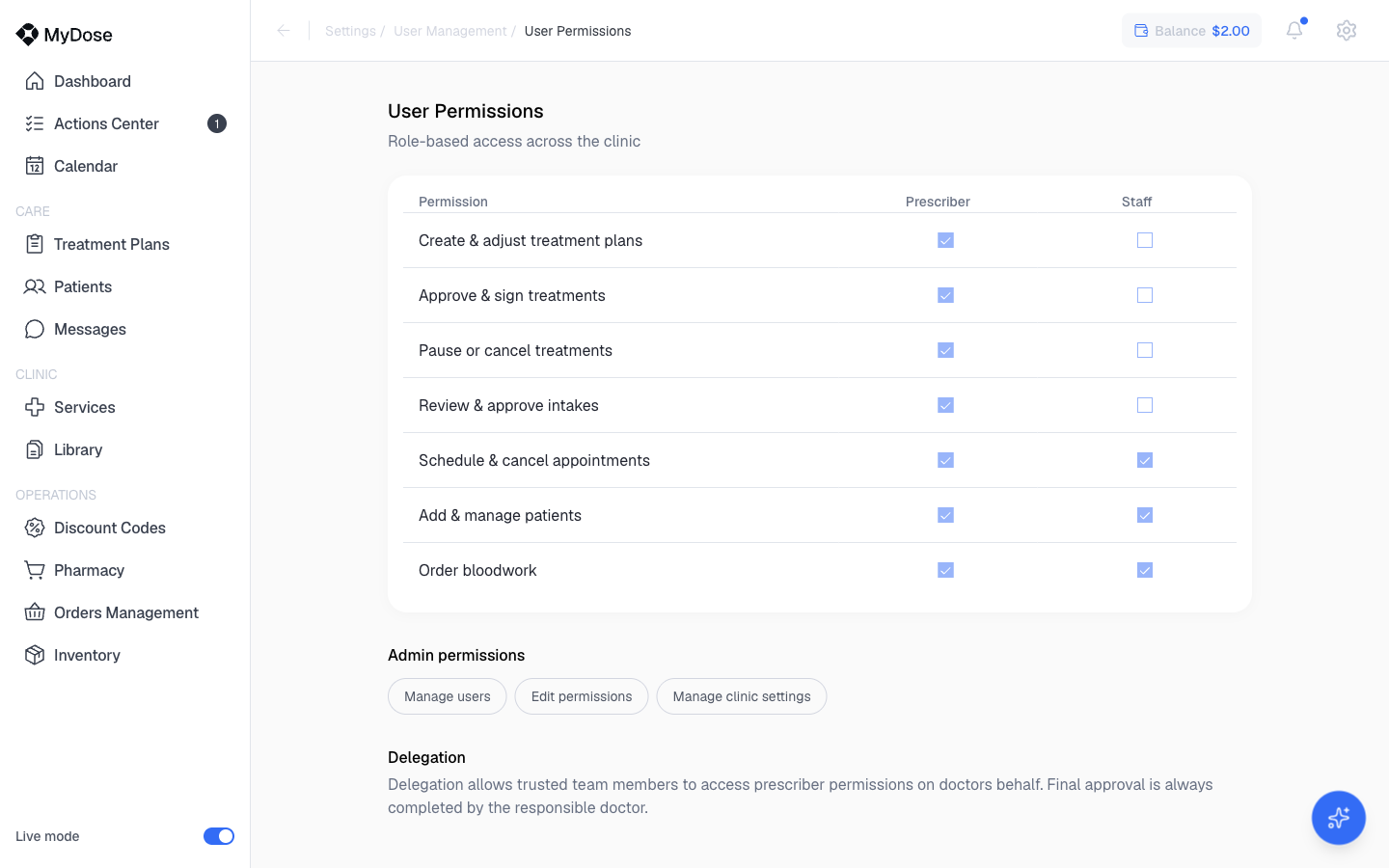Click the Settings breadcrumb link
Screen dimensions: 1389x868
coord(350,31)
